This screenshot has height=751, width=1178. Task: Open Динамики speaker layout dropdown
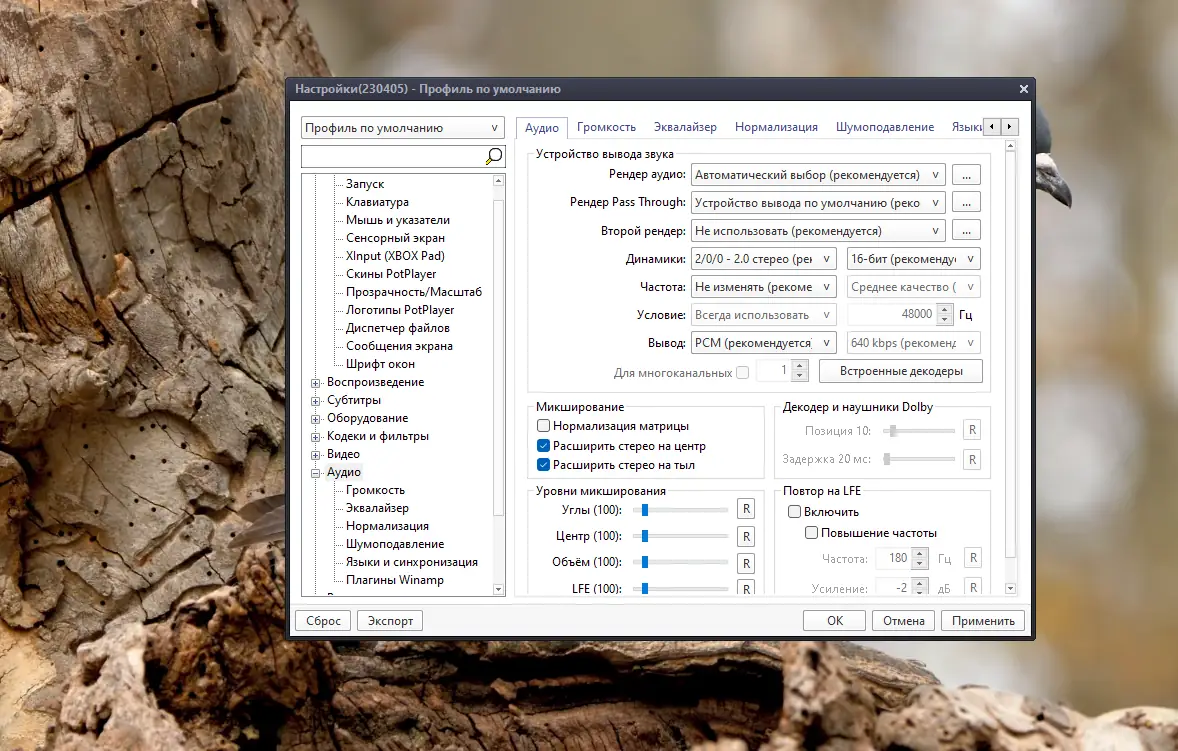(x=763, y=259)
